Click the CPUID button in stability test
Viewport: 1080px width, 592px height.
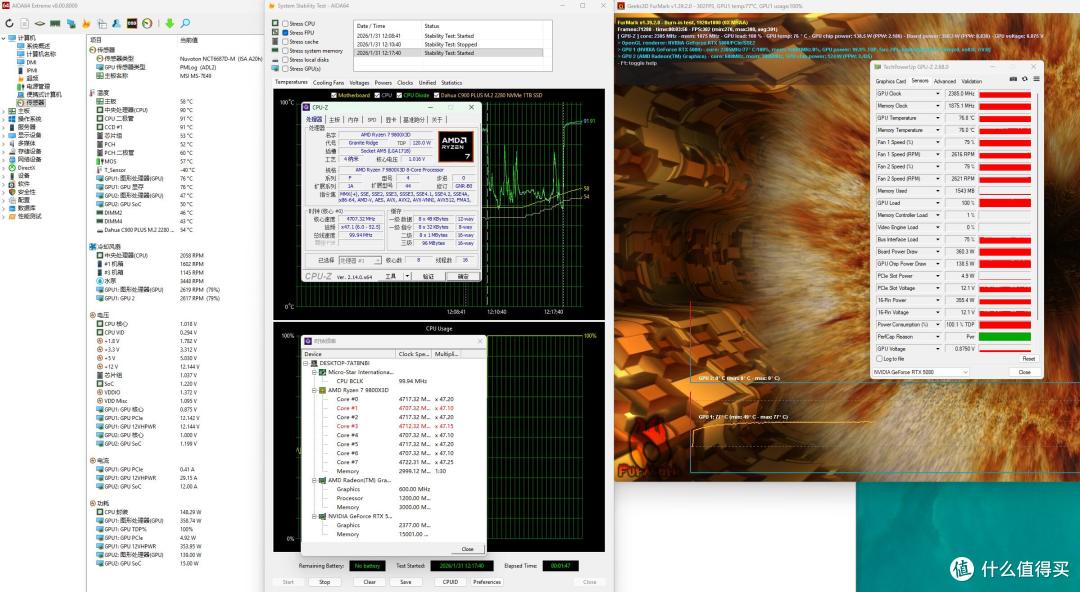tap(450, 582)
